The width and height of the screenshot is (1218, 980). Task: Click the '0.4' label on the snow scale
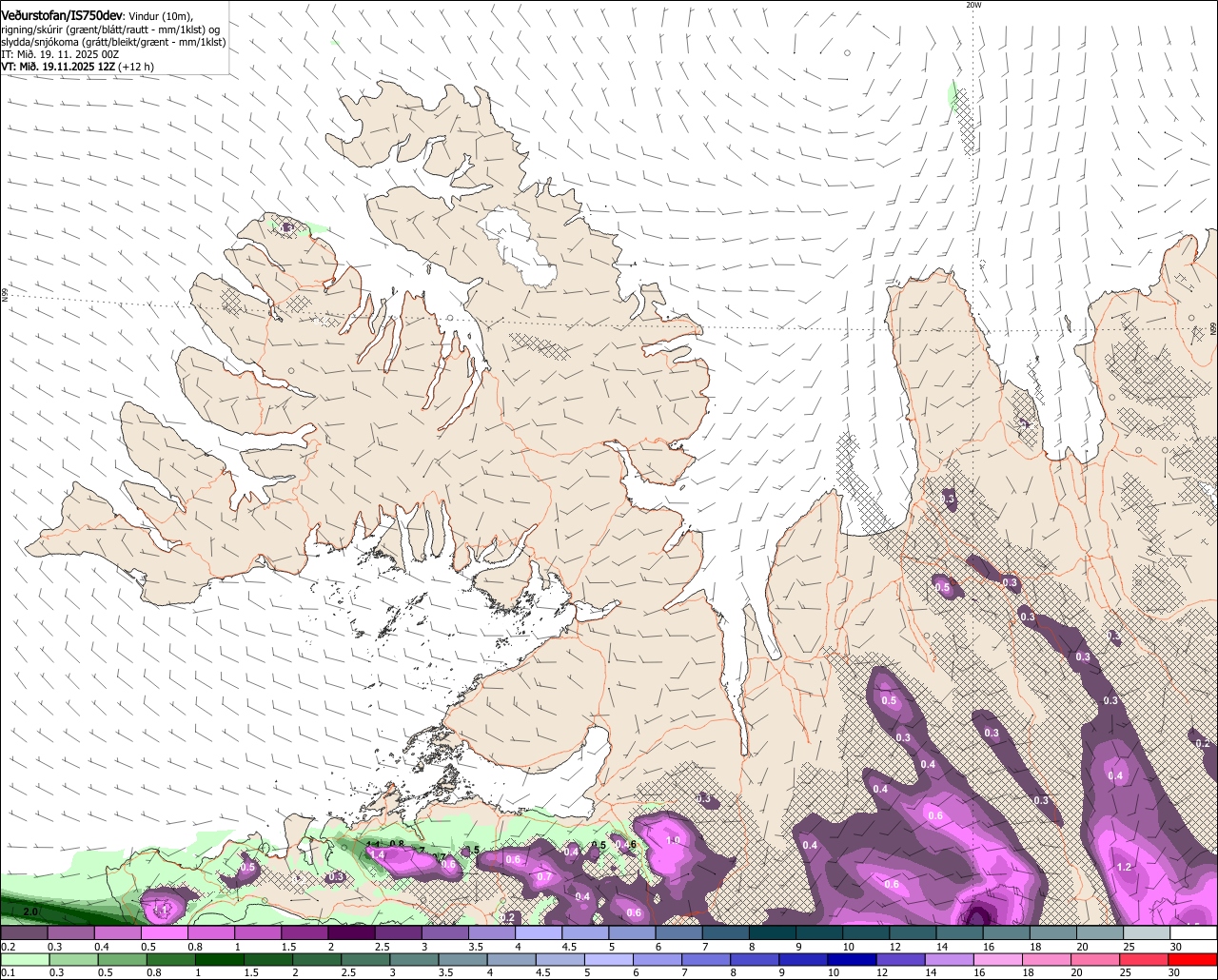(x=101, y=947)
